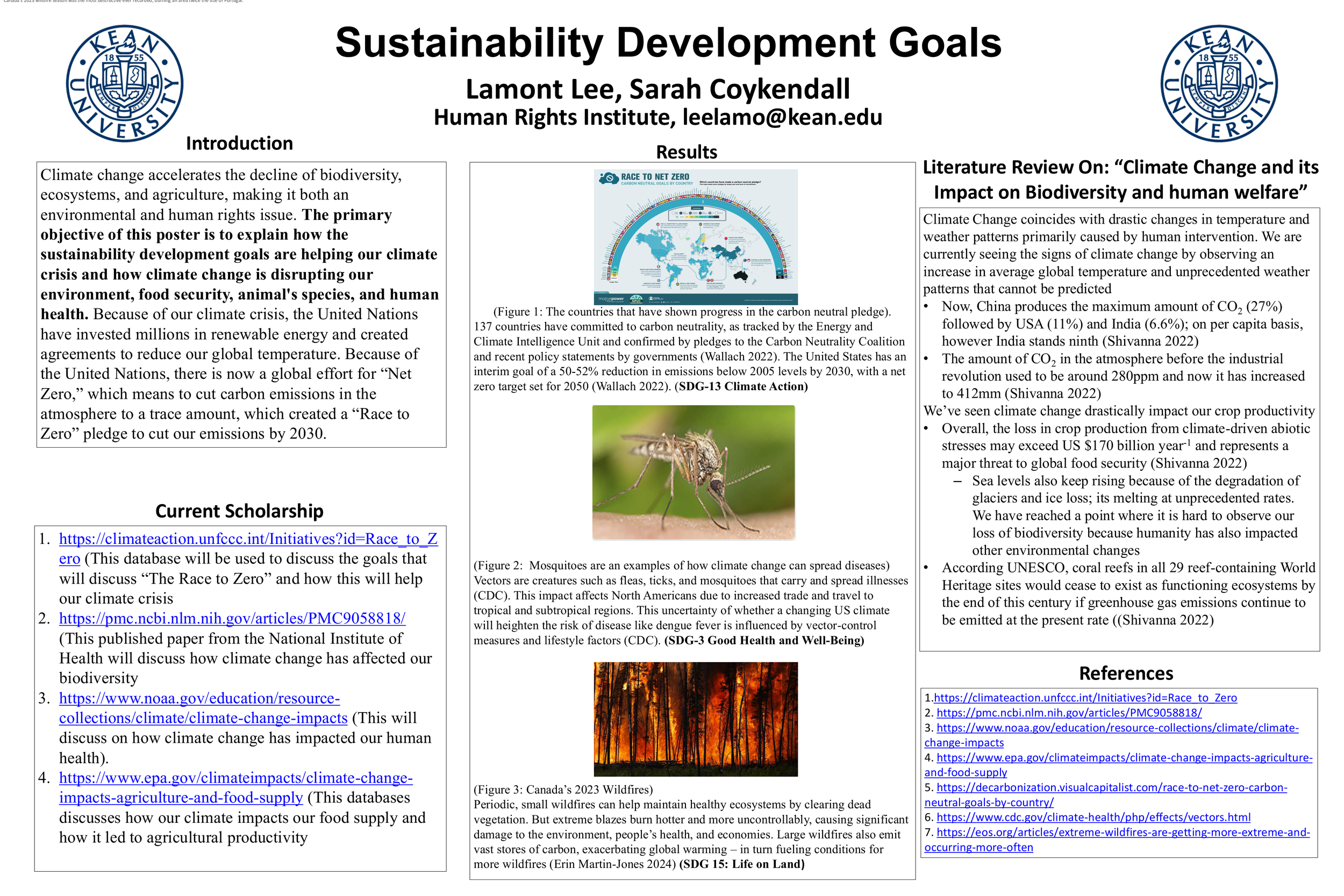Select the Introduction section heading
The image size is (1344, 896).
point(239,144)
